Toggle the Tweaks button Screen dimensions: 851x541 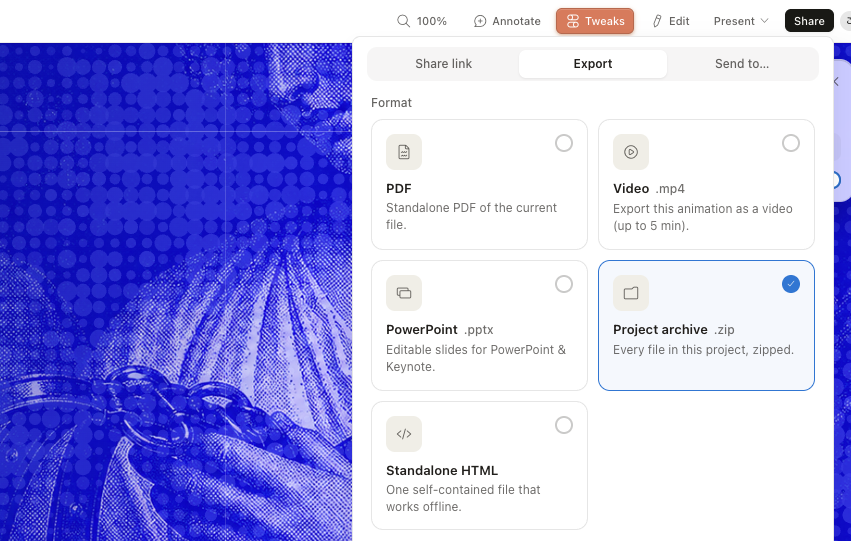click(595, 21)
